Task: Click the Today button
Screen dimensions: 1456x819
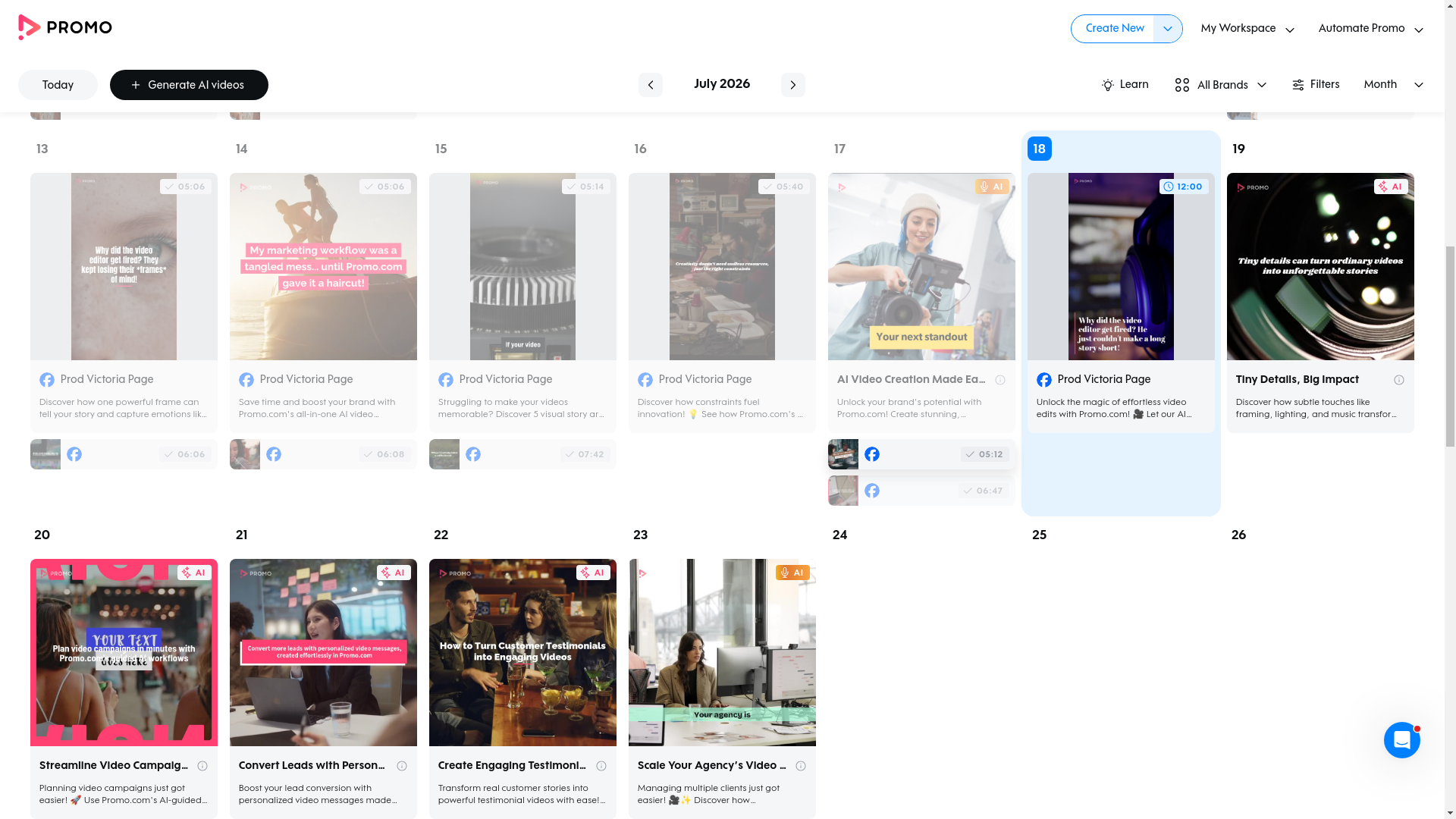Action: [58, 85]
